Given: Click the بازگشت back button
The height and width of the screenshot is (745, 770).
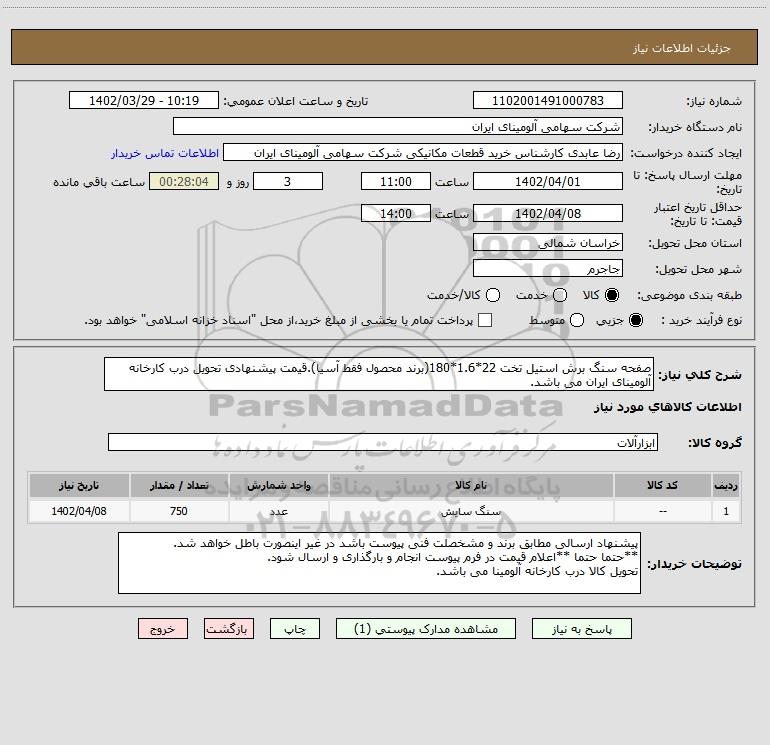Looking at the screenshot, I should (x=229, y=629).
